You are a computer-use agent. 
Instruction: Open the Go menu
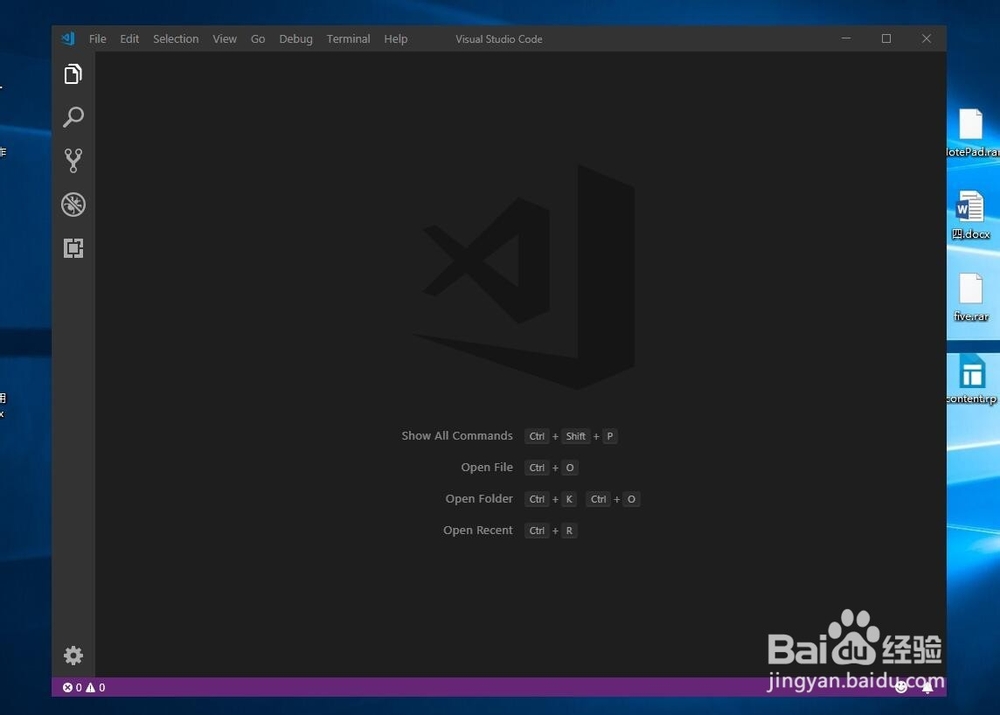pyautogui.click(x=258, y=39)
